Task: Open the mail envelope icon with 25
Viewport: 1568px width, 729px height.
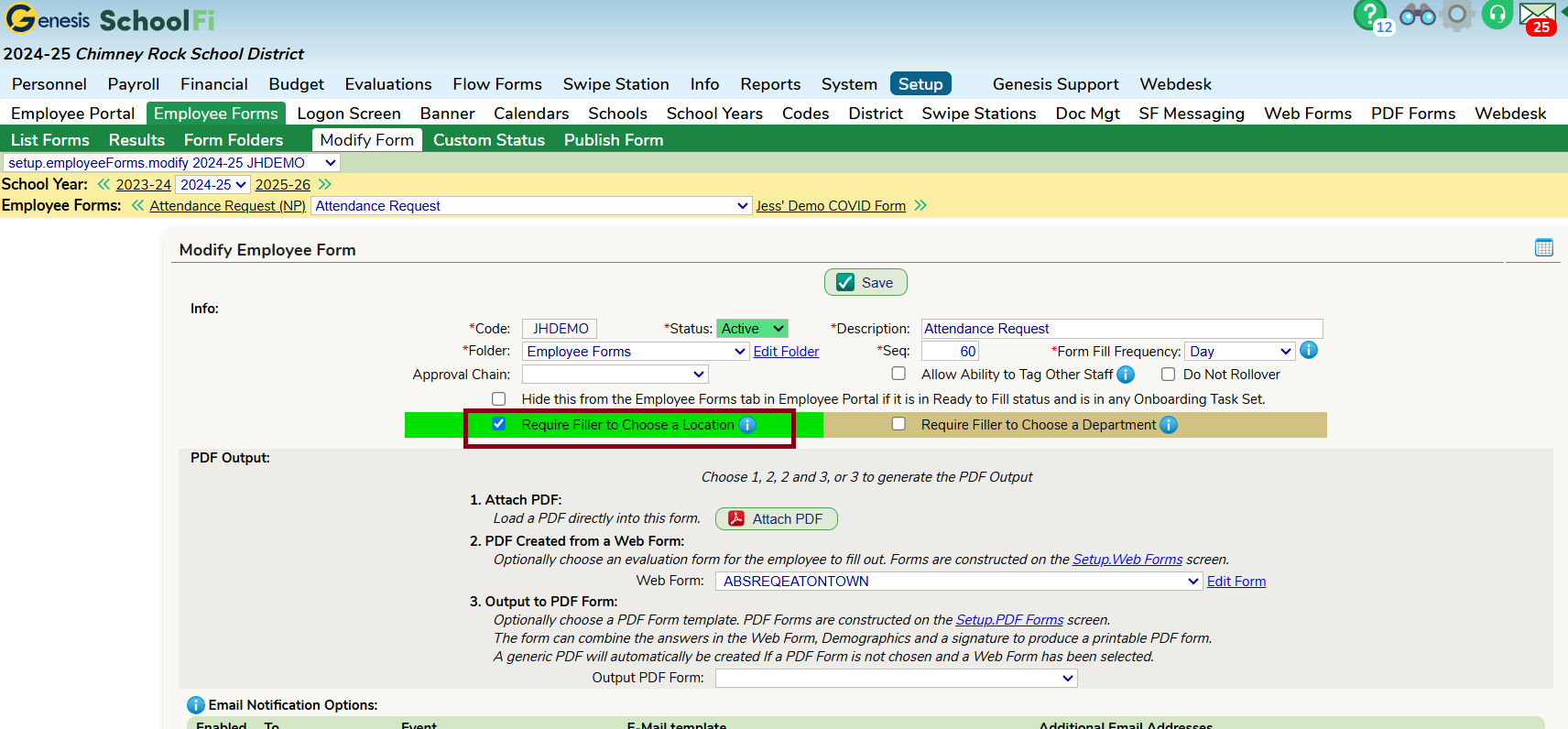Action: 1537,15
